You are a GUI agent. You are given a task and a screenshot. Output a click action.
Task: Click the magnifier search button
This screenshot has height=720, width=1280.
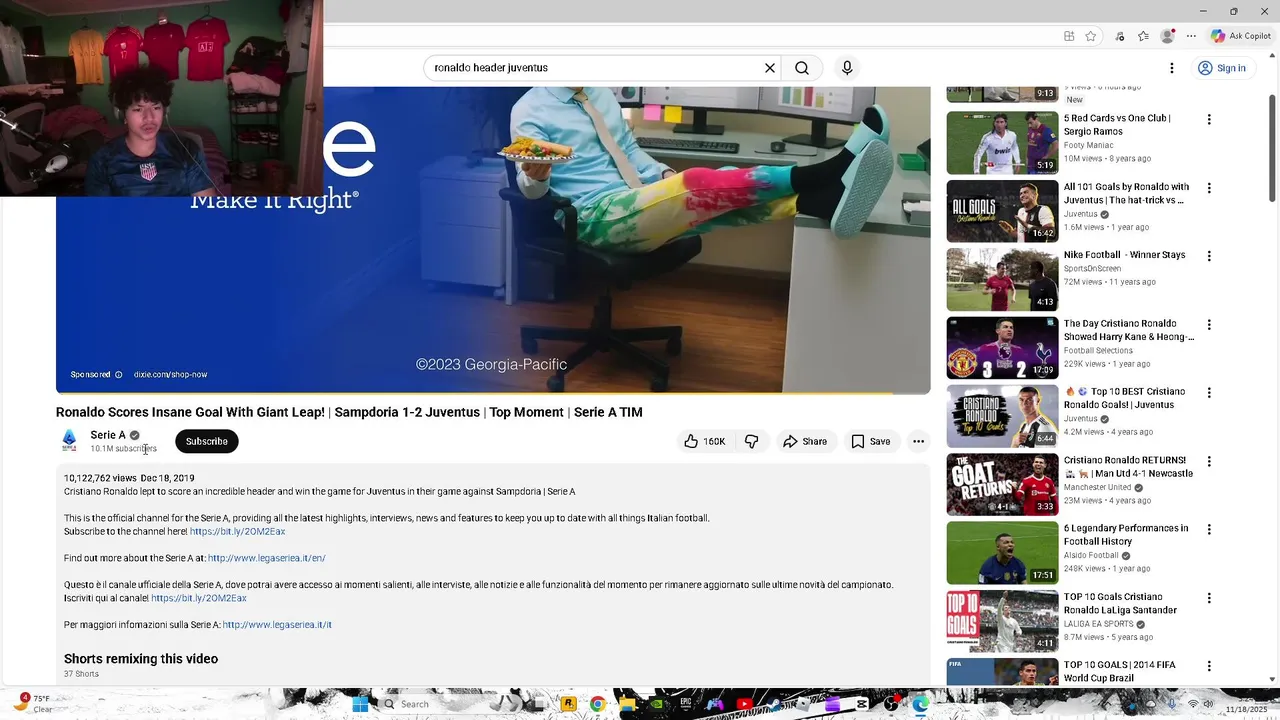[802, 68]
